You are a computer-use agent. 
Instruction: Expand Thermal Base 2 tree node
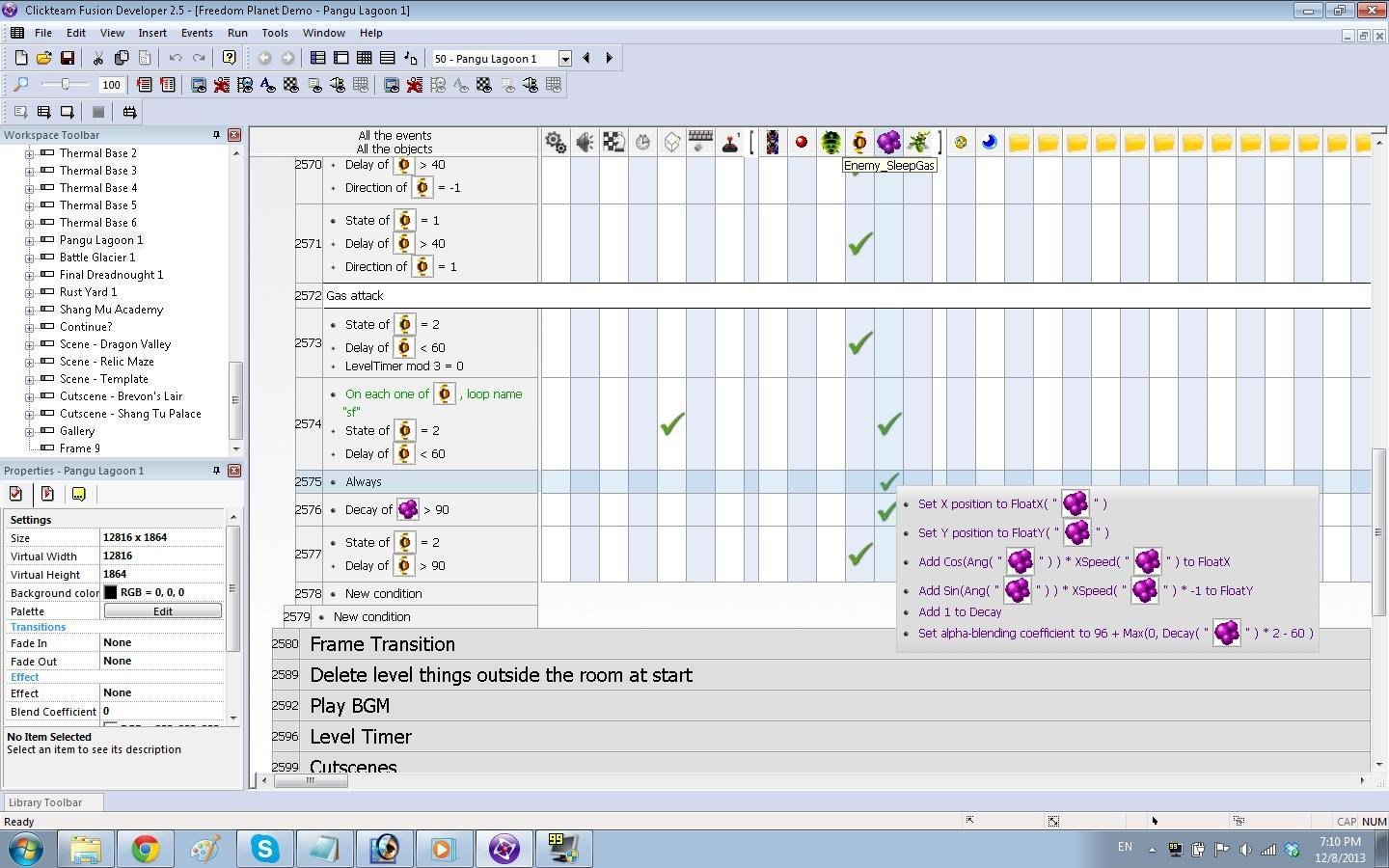click(x=29, y=153)
